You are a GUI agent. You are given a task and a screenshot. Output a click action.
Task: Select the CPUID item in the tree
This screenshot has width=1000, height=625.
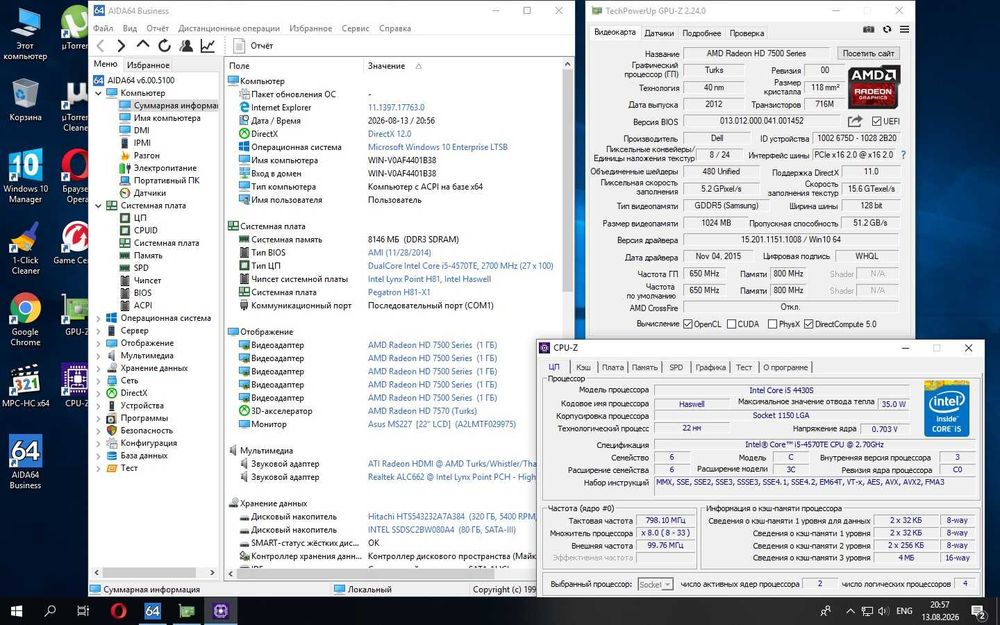145,230
